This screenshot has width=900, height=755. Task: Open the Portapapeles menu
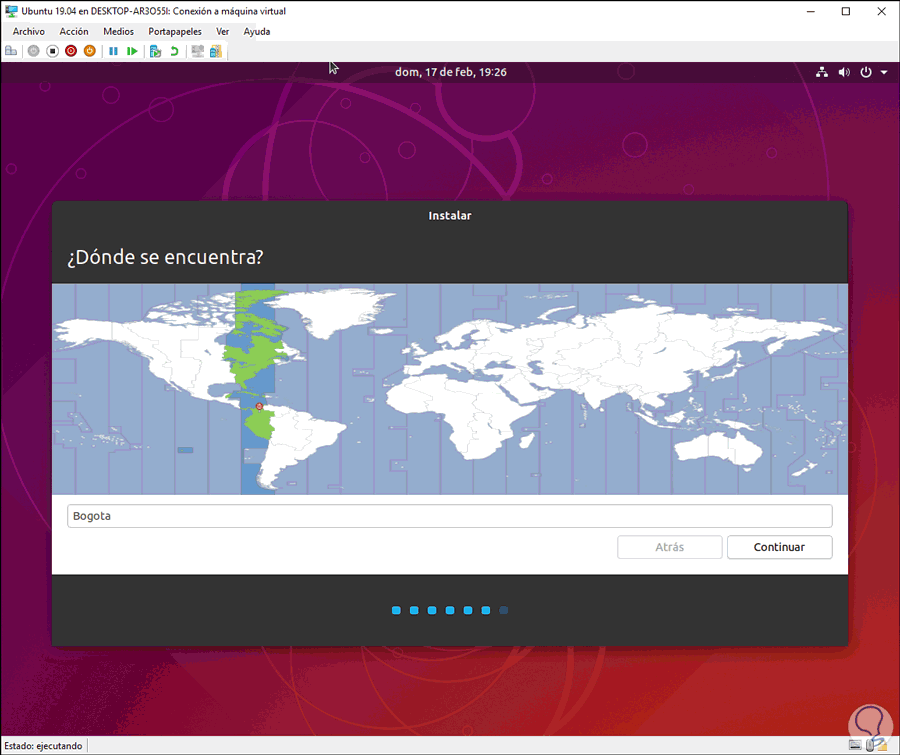click(x=175, y=32)
